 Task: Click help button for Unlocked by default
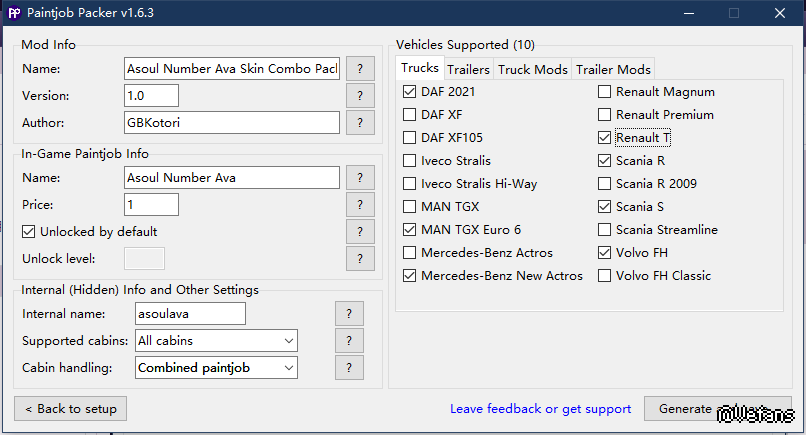click(360, 232)
